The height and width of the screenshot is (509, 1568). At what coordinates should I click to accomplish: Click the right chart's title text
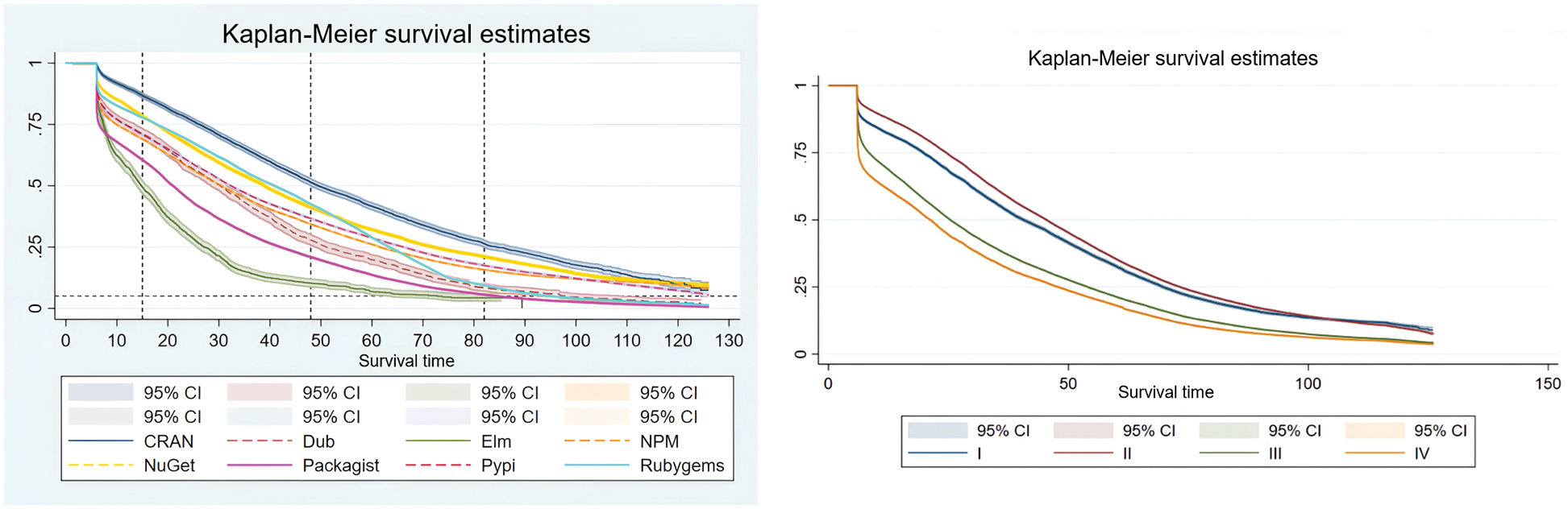point(1172,58)
